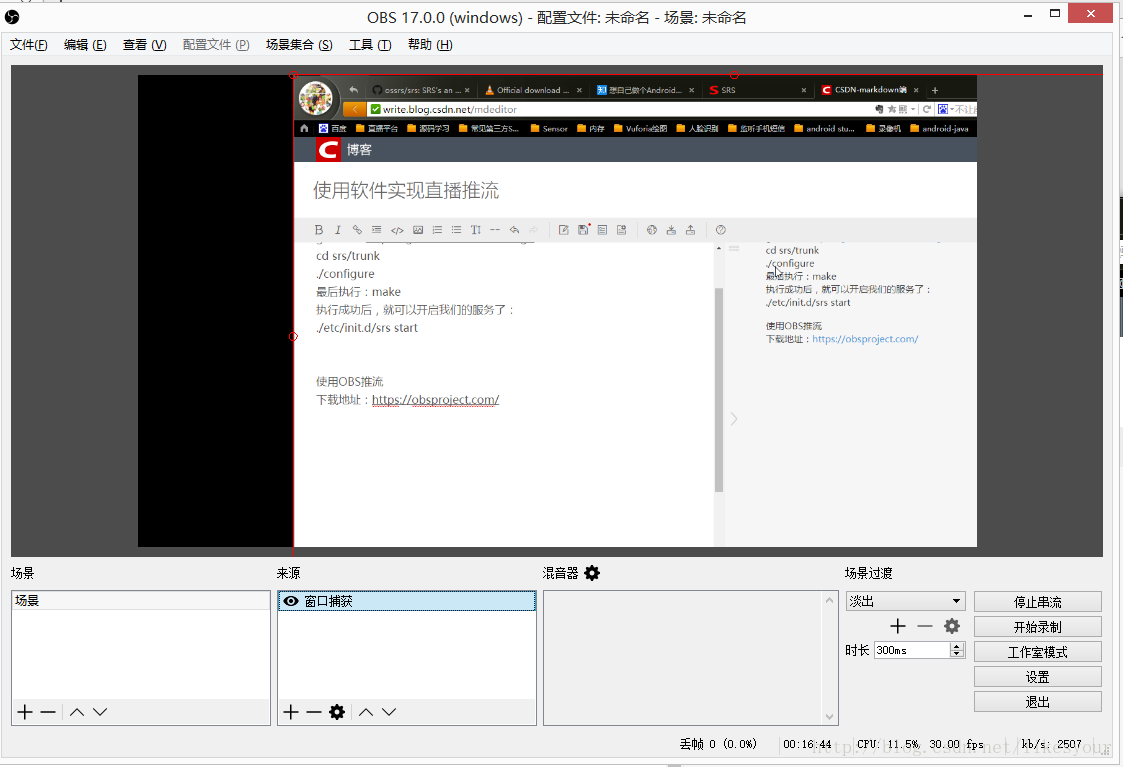This screenshot has width=1123, height=767.
Task: Move source down with arrow icon
Action: pyautogui.click(x=389, y=712)
